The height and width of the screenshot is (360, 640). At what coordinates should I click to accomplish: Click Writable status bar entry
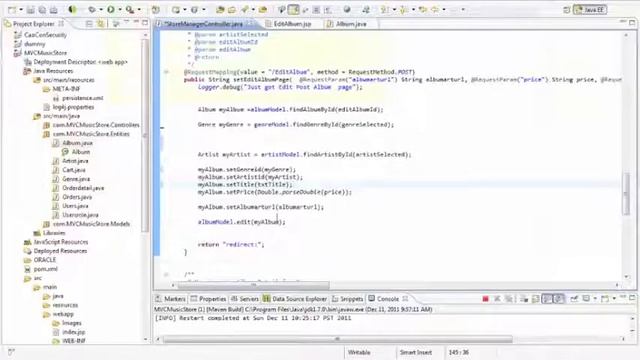(359, 352)
